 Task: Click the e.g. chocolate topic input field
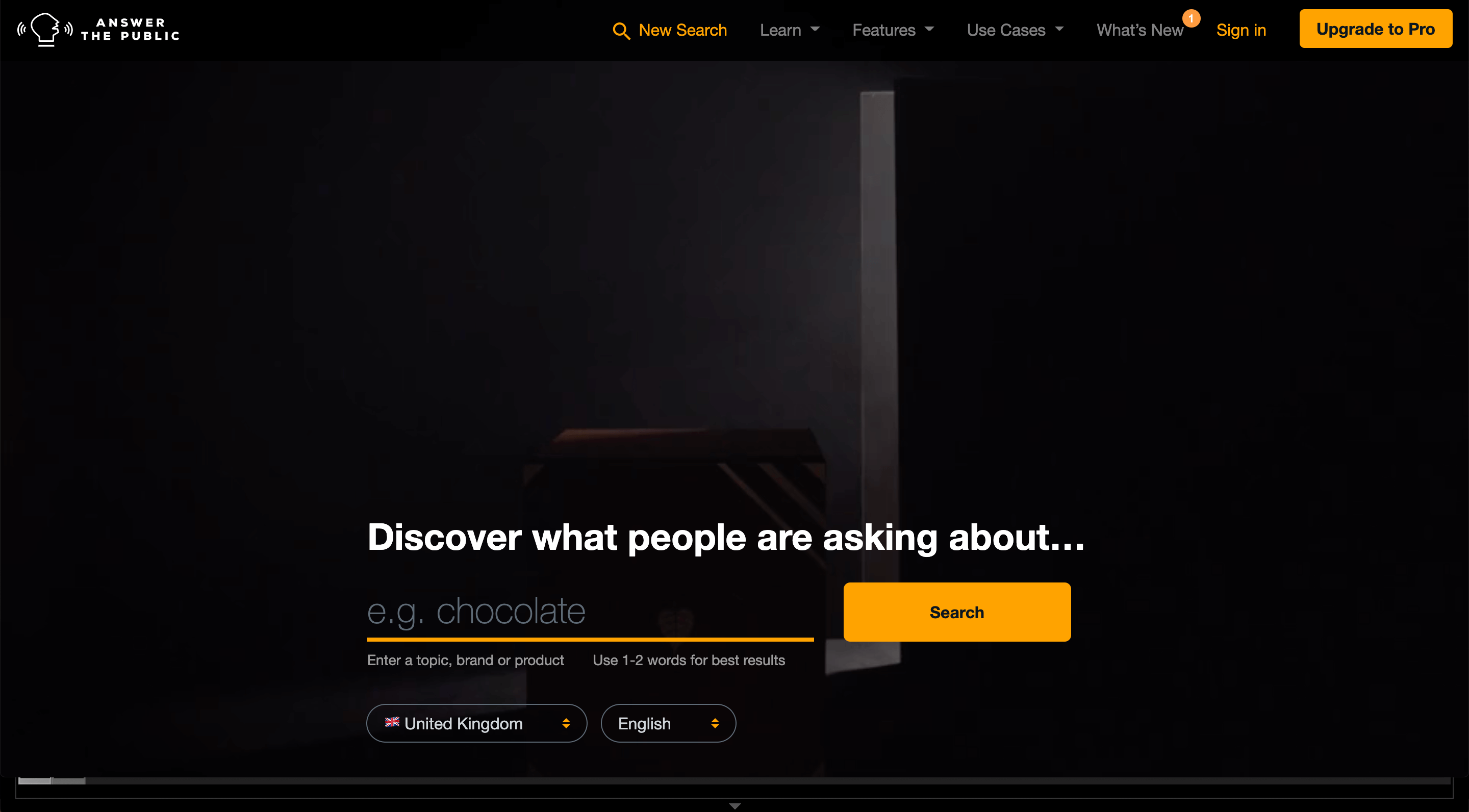tap(590, 611)
